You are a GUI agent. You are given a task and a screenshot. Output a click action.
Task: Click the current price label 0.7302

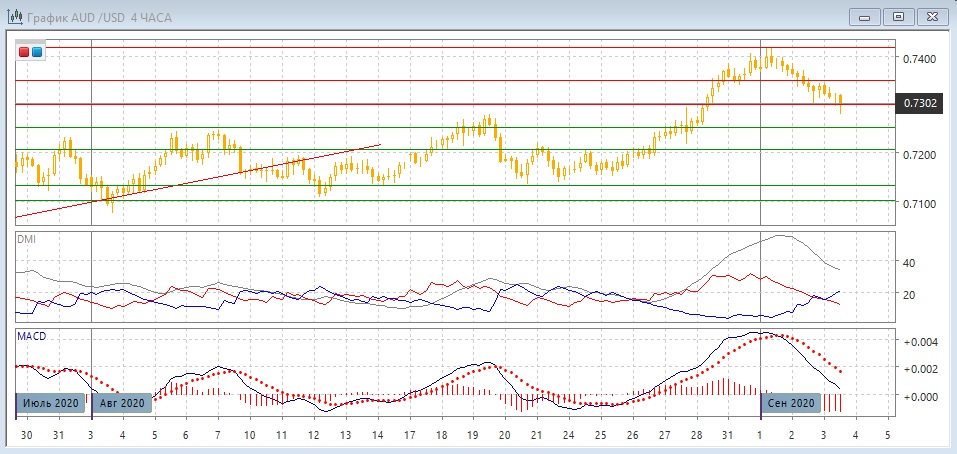918,103
